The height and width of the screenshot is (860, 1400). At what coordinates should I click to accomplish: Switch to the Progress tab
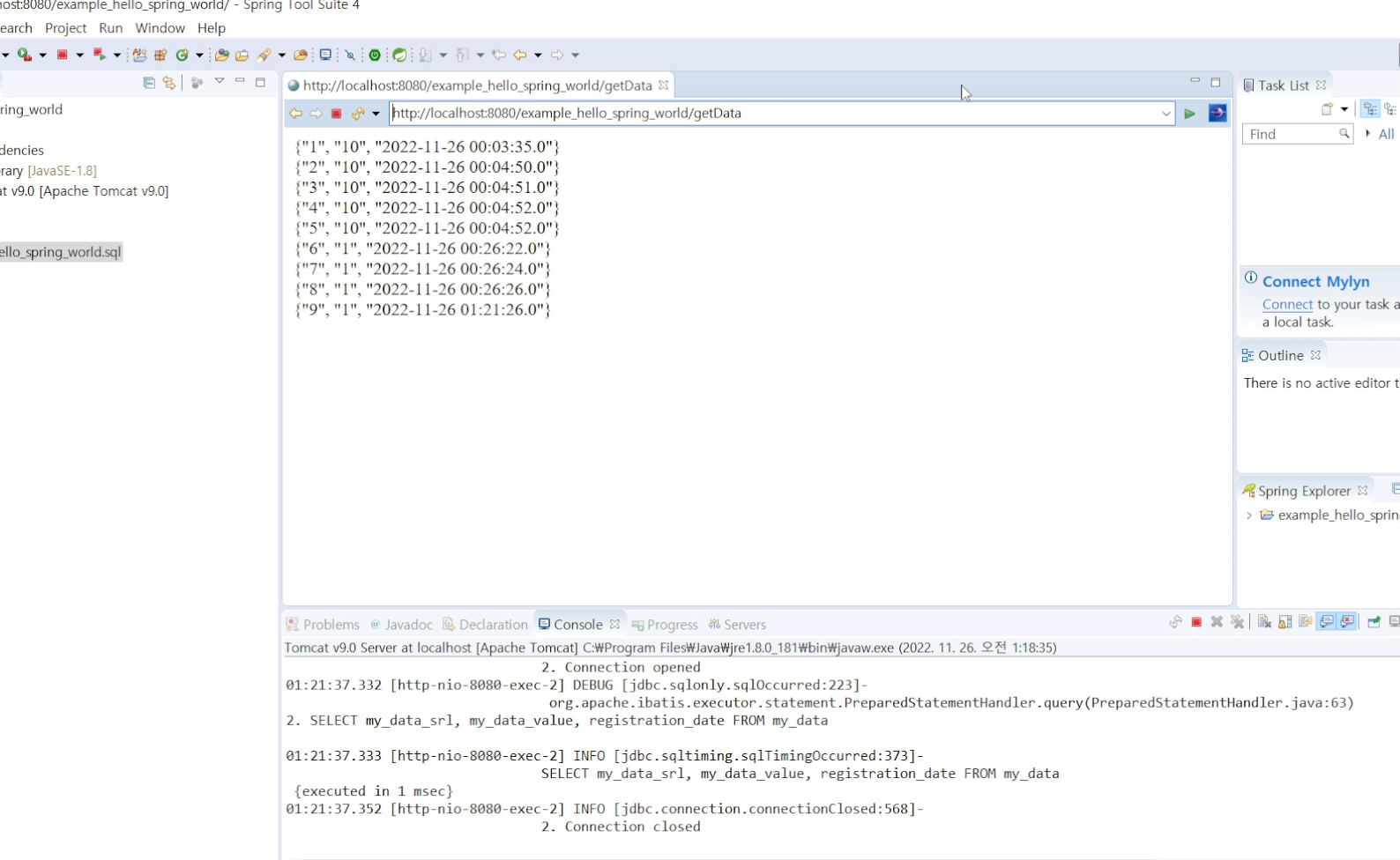point(665,624)
